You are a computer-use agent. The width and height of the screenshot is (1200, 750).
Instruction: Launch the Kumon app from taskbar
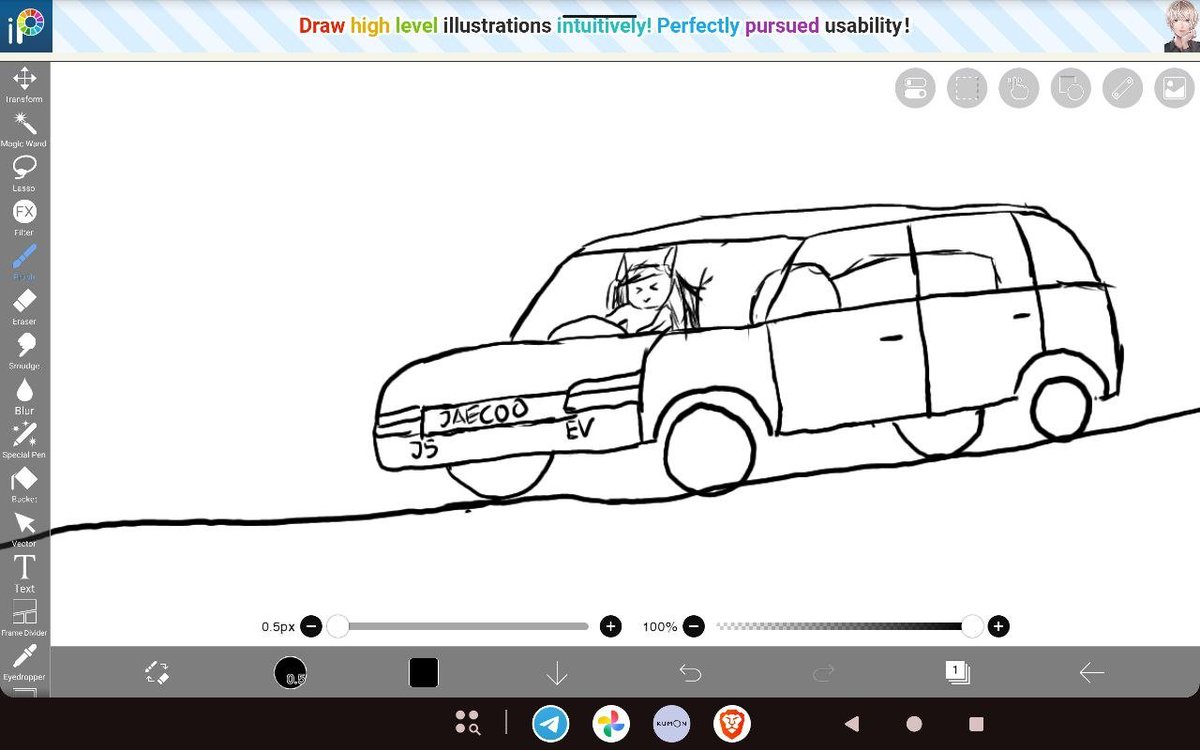pyautogui.click(x=671, y=723)
